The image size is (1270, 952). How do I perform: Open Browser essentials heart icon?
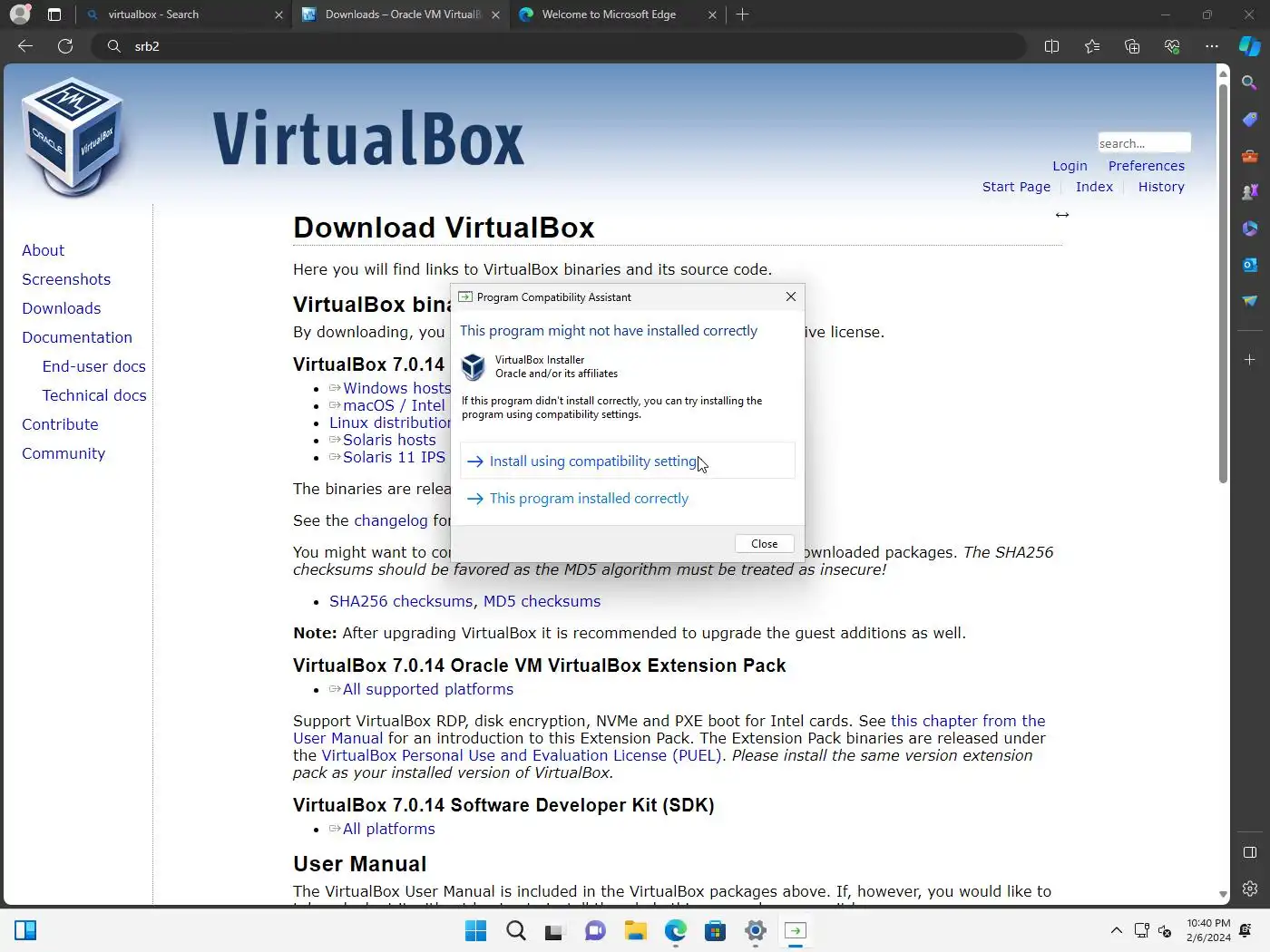pyautogui.click(x=1172, y=46)
